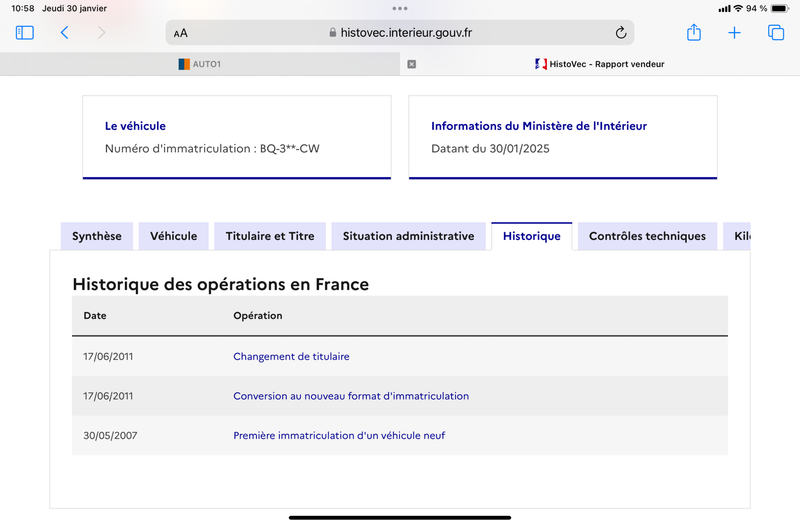This screenshot has width=800, height=525.
Task: Click date cell beside Changement de titulaire
Action: [108, 357]
